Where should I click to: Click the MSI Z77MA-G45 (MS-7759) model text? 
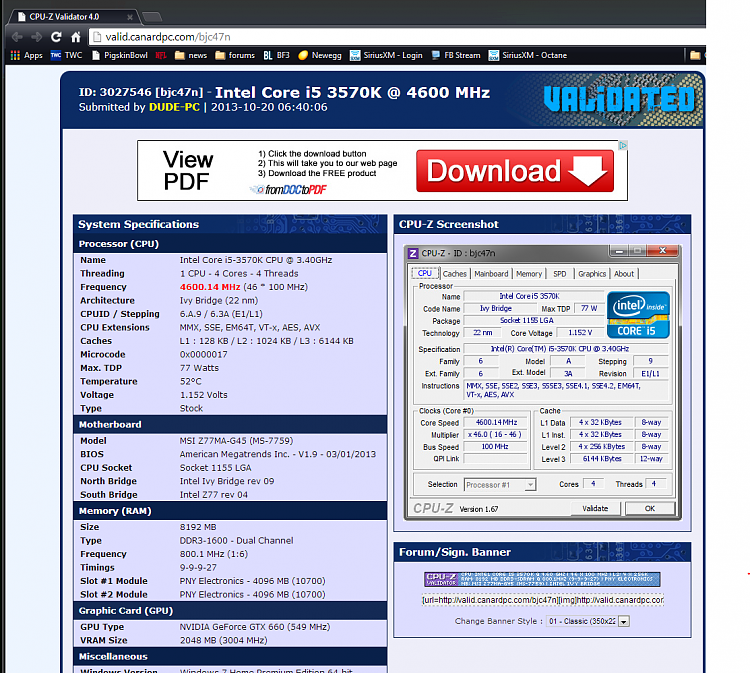(x=236, y=441)
